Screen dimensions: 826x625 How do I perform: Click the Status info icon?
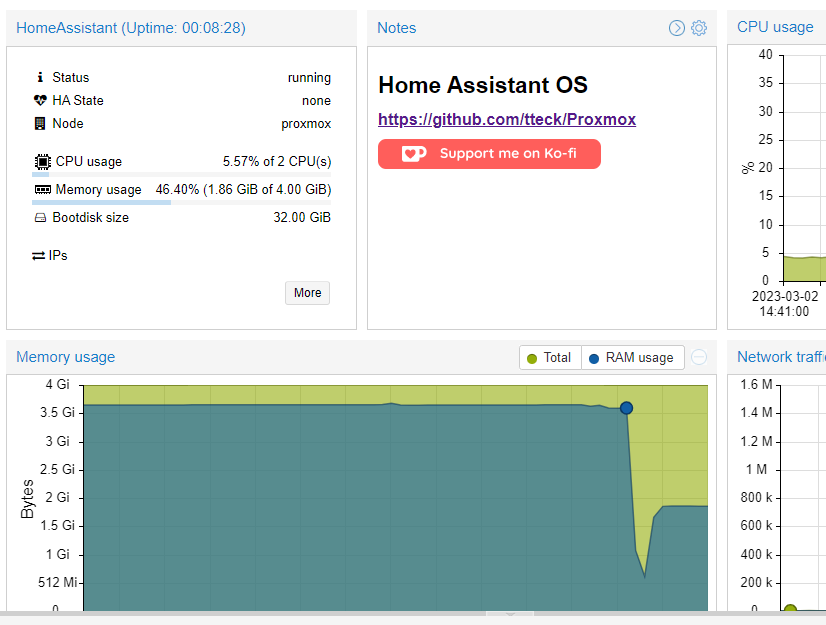point(40,77)
